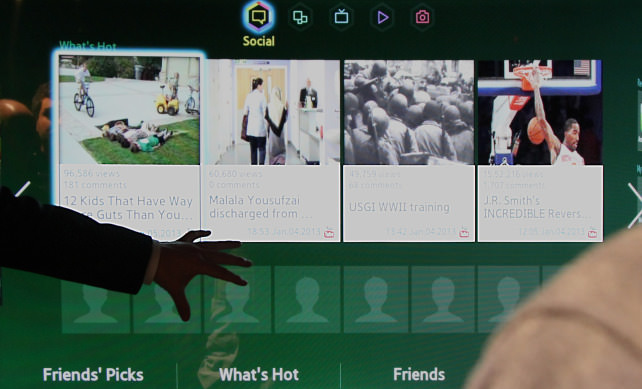Click video icon on J.R. Smith card
The width and height of the screenshot is (642, 389).
click(x=592, y=233)
